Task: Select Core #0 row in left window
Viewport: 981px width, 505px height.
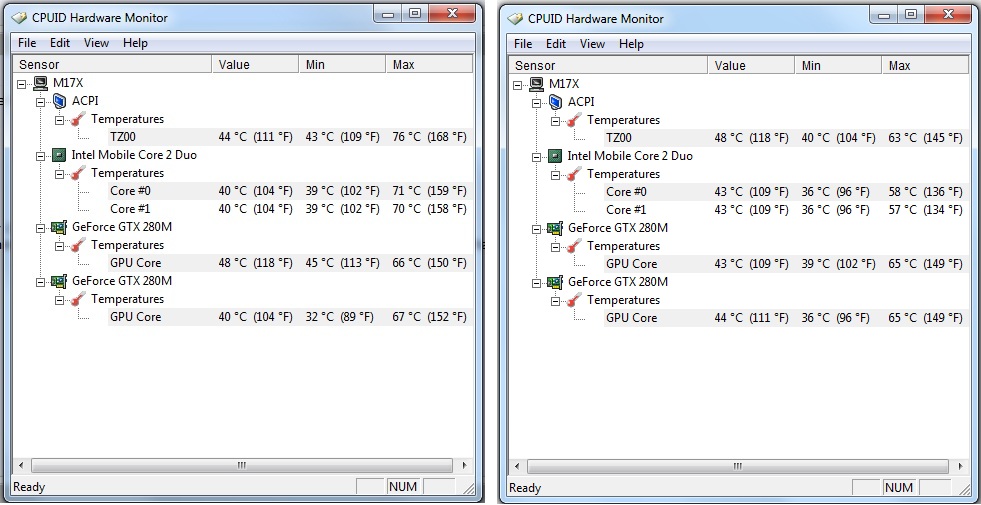Action: pyautogui.click(x=290, y=191)
